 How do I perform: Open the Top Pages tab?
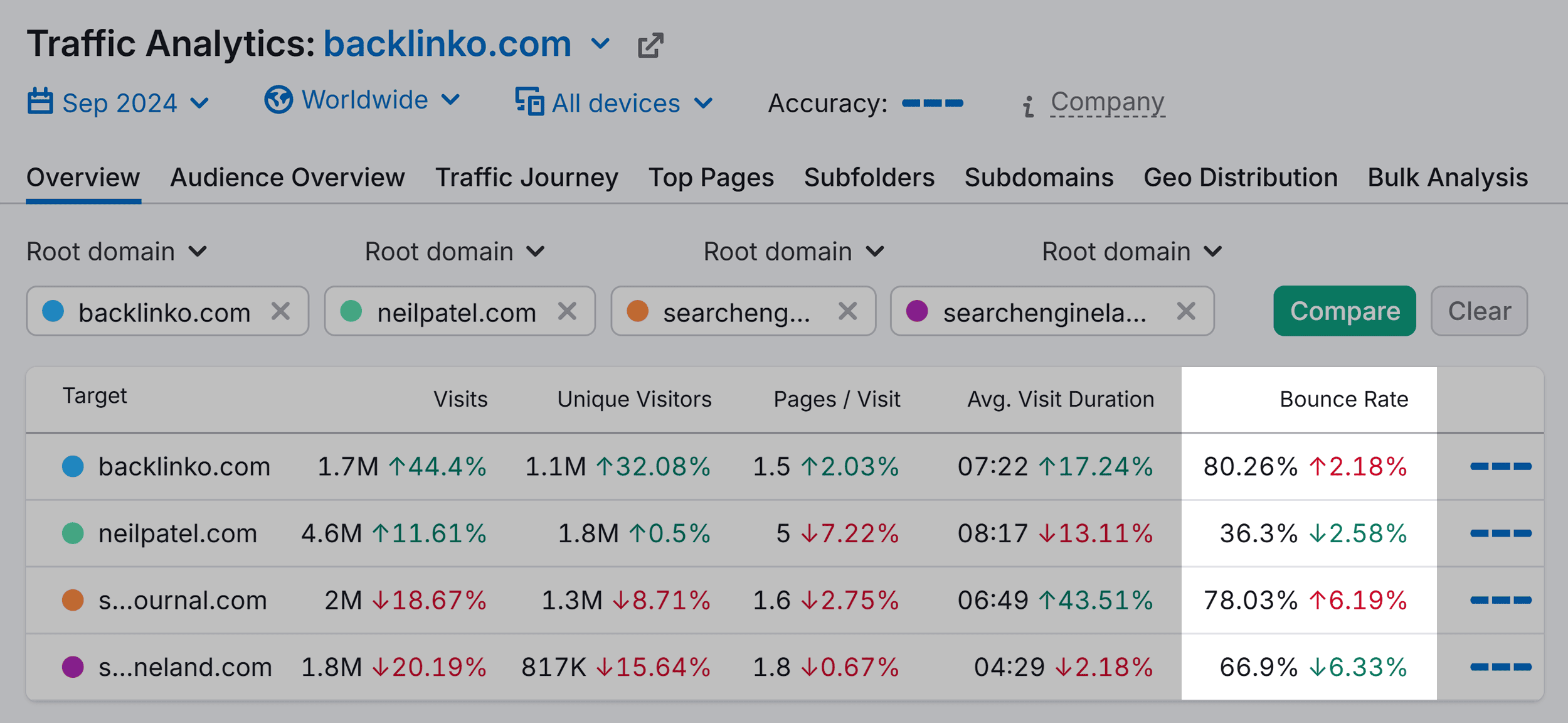click(x=711, y=178)
